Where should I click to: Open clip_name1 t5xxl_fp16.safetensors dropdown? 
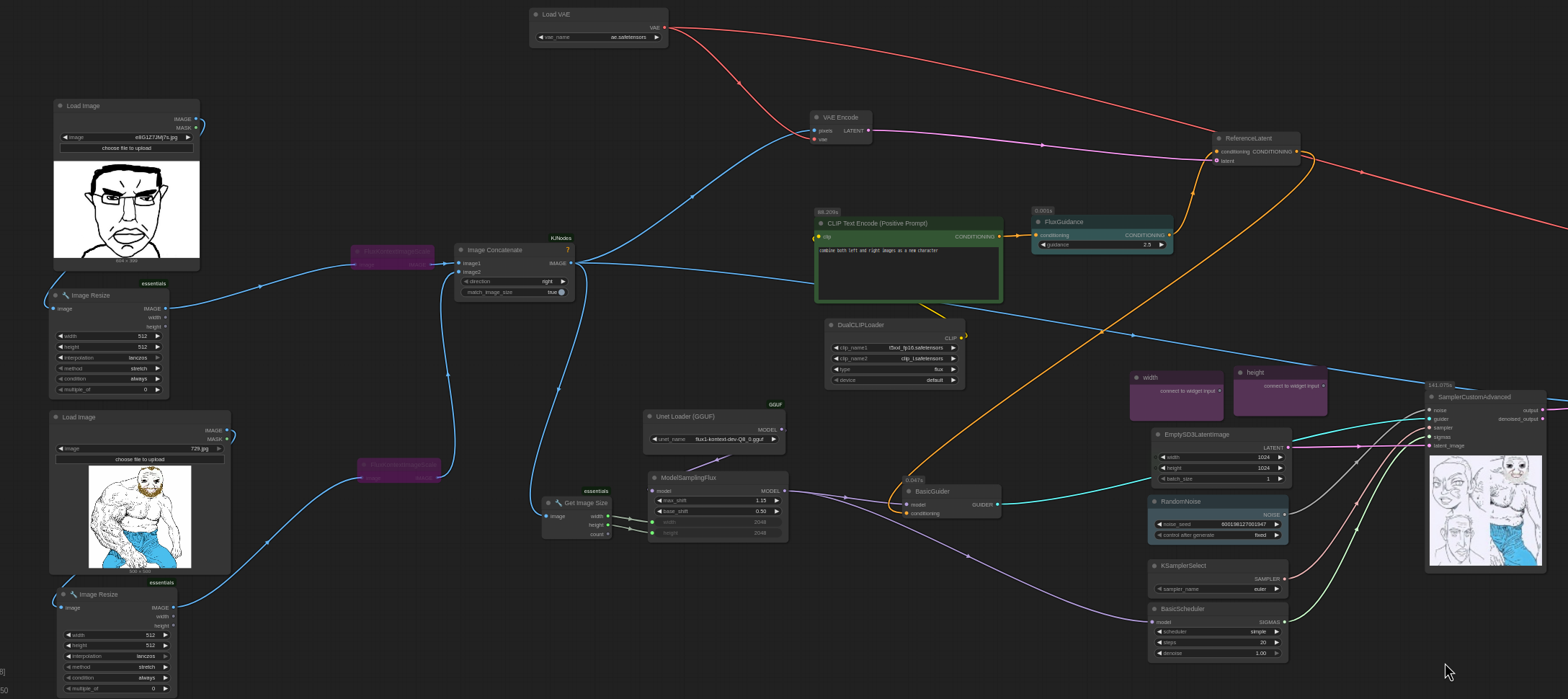(x=895, y=348)
